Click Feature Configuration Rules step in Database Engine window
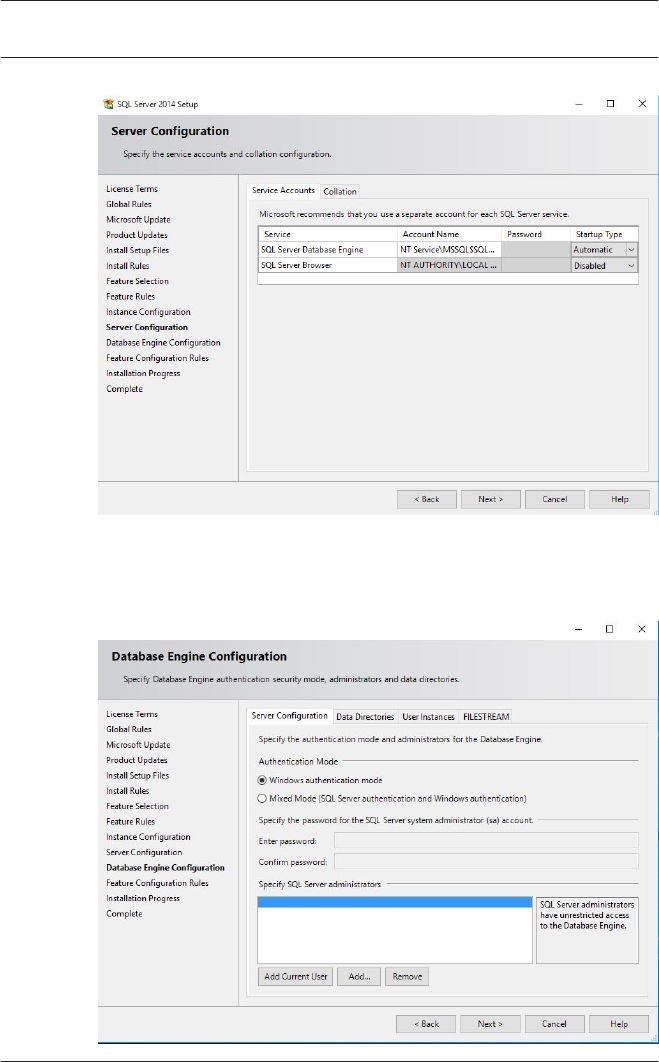This screenshot has width=659, height=1062. (x=157, y=883)
